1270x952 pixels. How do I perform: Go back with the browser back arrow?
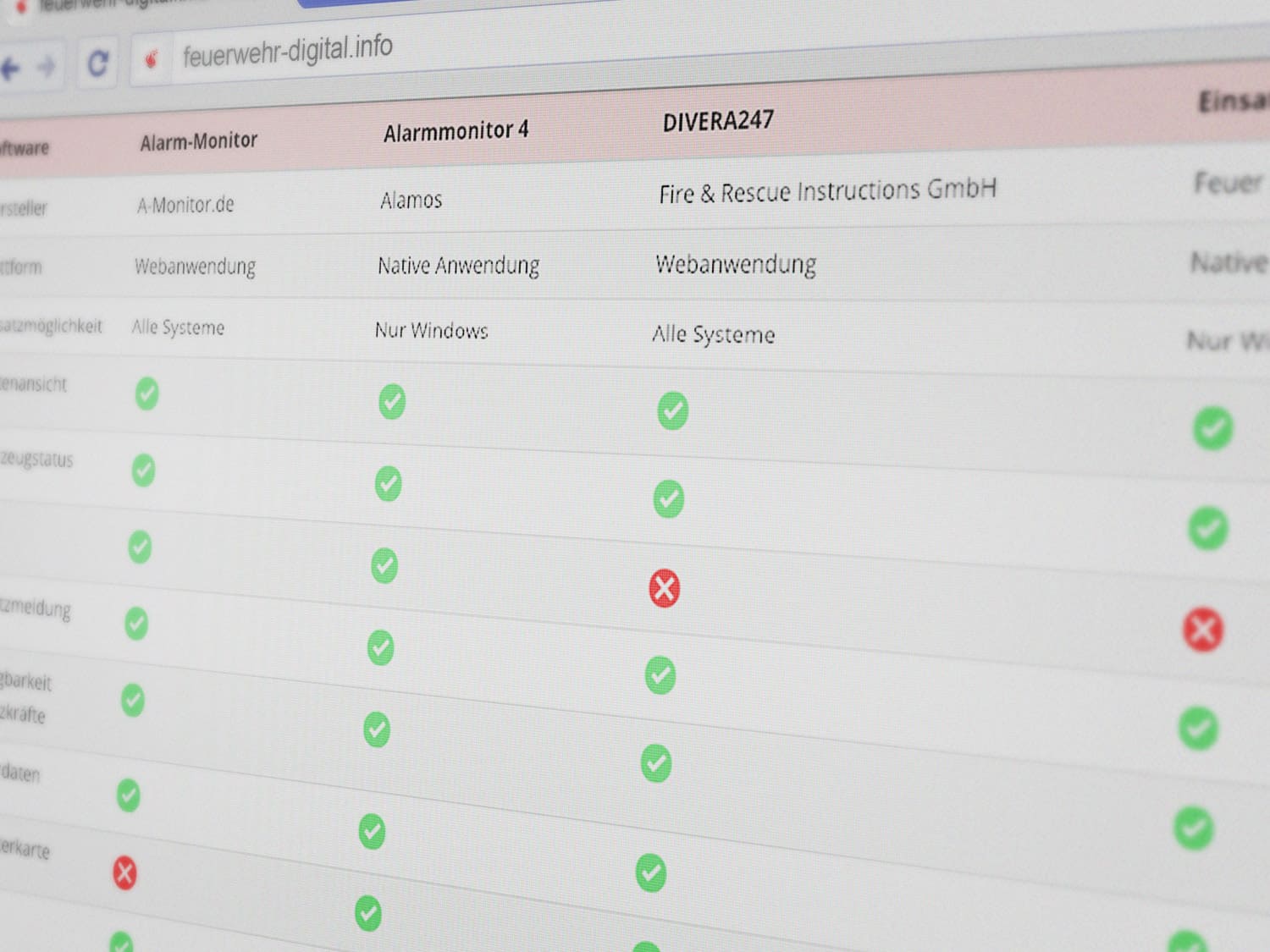pos(9,68)
